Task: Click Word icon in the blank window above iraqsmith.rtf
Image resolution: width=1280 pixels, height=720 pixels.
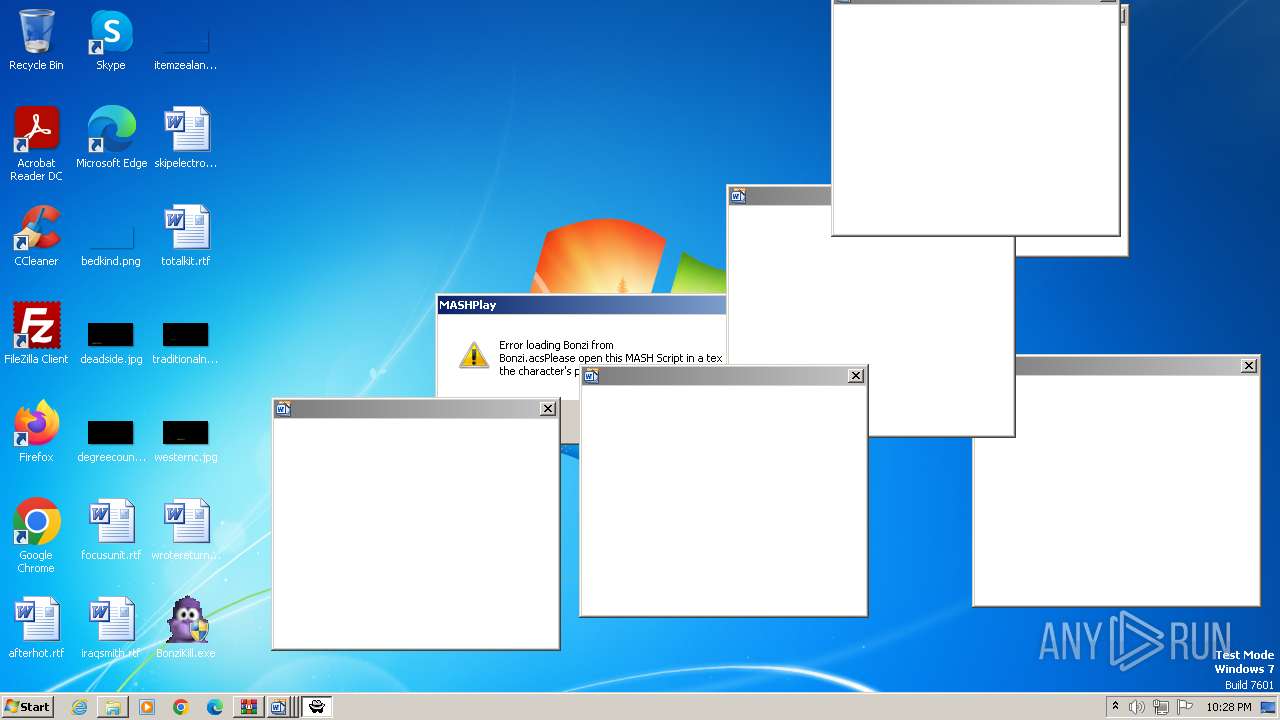Action: tap(283, 408)
